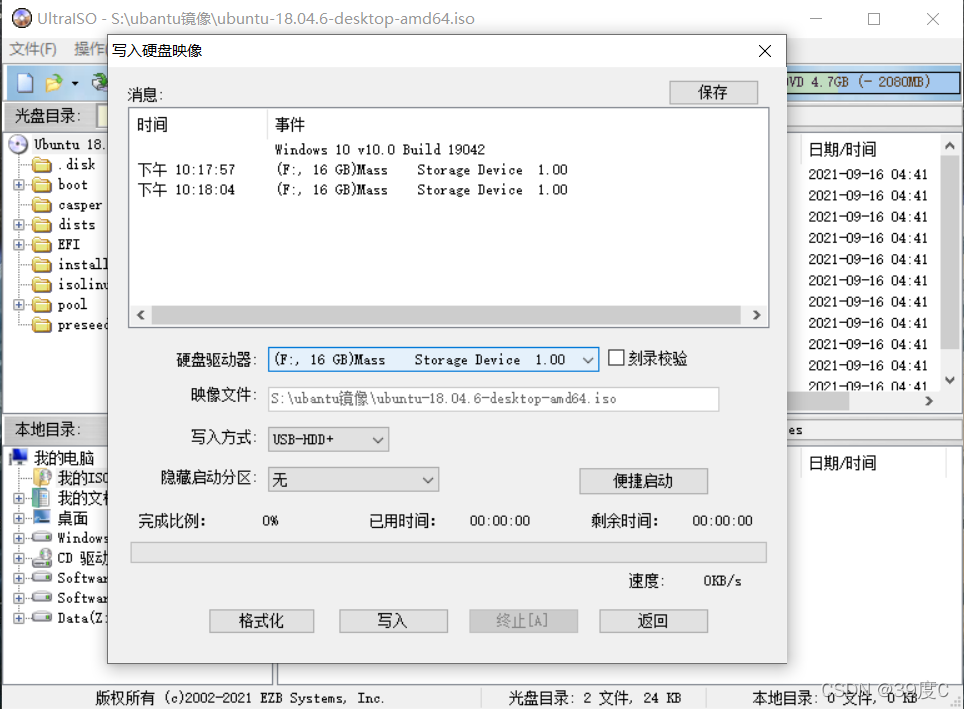Click the DVD 4.7GB size indicator bar
The height and width of the screenshot is (709, 964).
point(873,82)
